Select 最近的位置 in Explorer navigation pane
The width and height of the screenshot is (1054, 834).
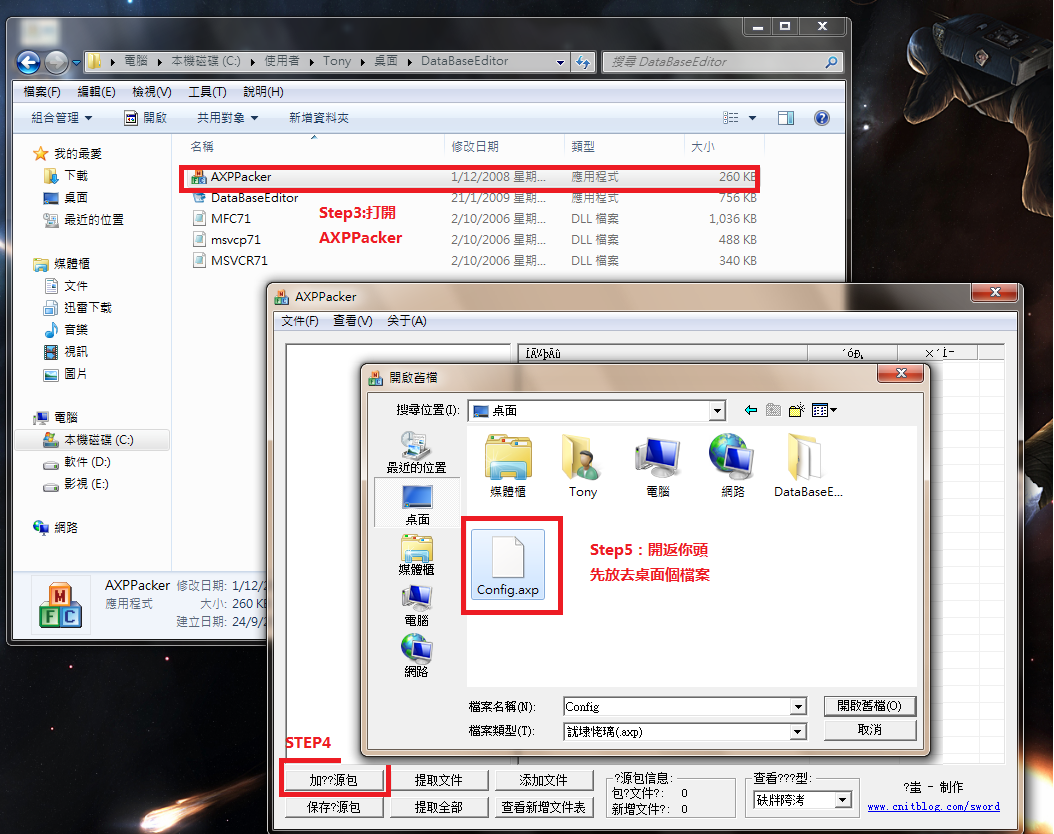tap(83, 220)
